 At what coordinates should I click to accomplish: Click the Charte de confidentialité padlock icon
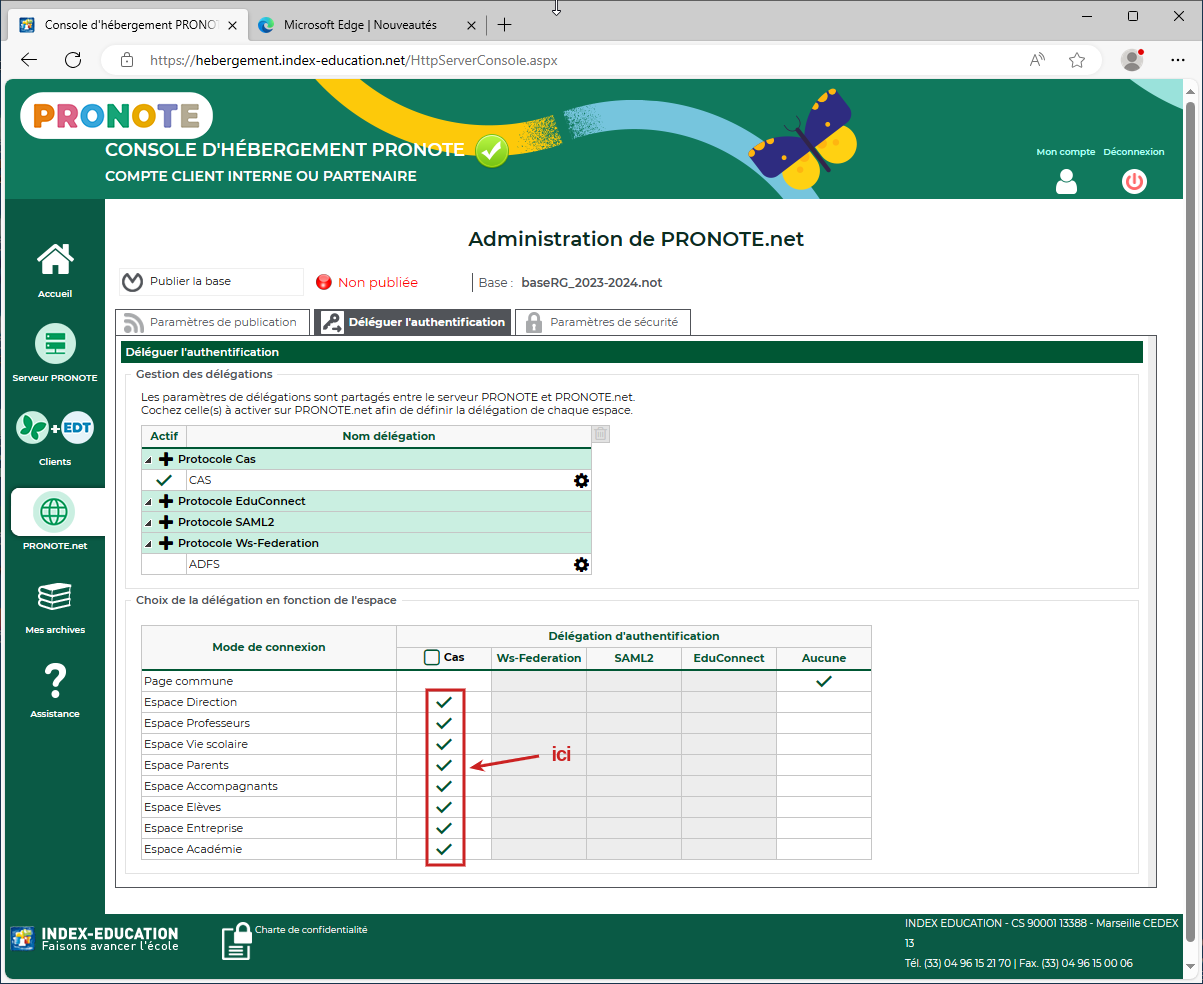(236, 939)
